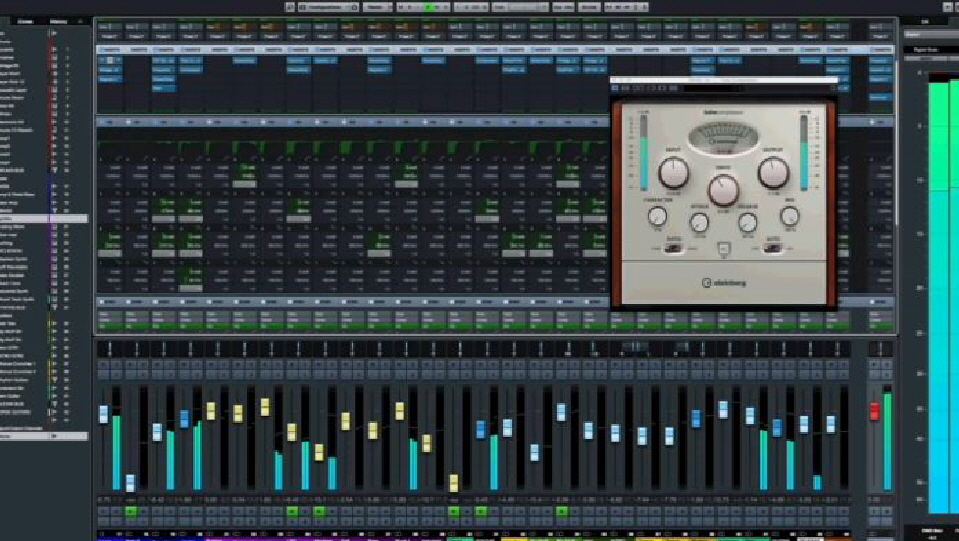Click the Input knob on the compressor plugin
The width and height of the screenshot is (959, 541).
[674, 173]
